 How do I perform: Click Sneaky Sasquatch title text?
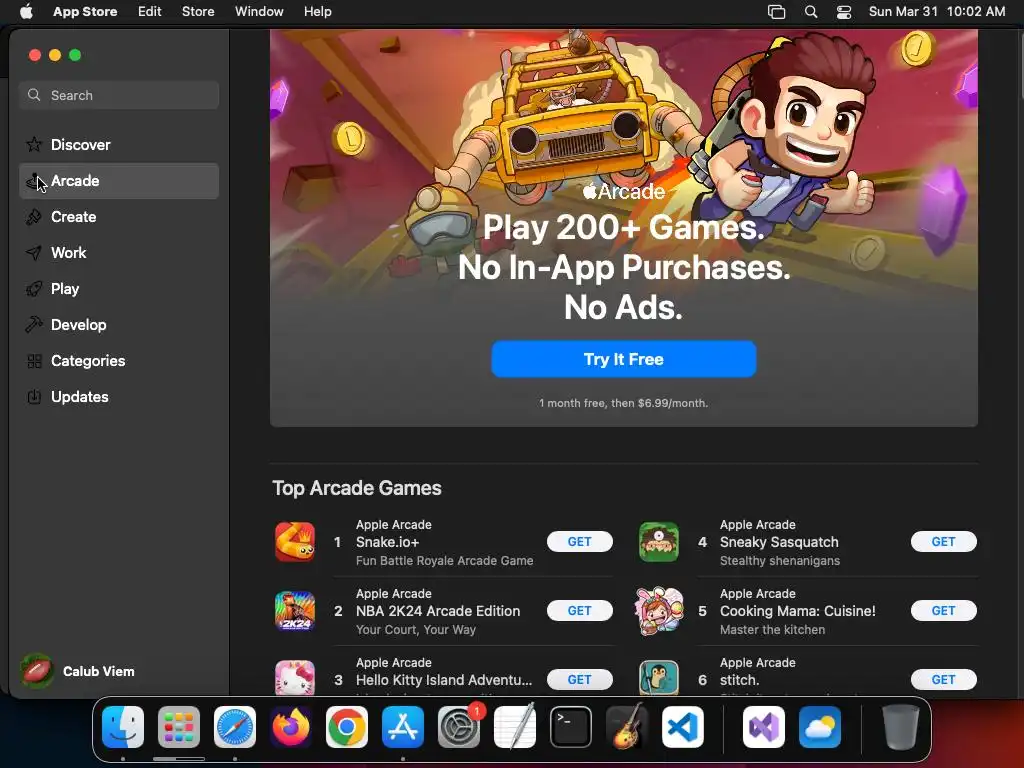coord(779,542)
